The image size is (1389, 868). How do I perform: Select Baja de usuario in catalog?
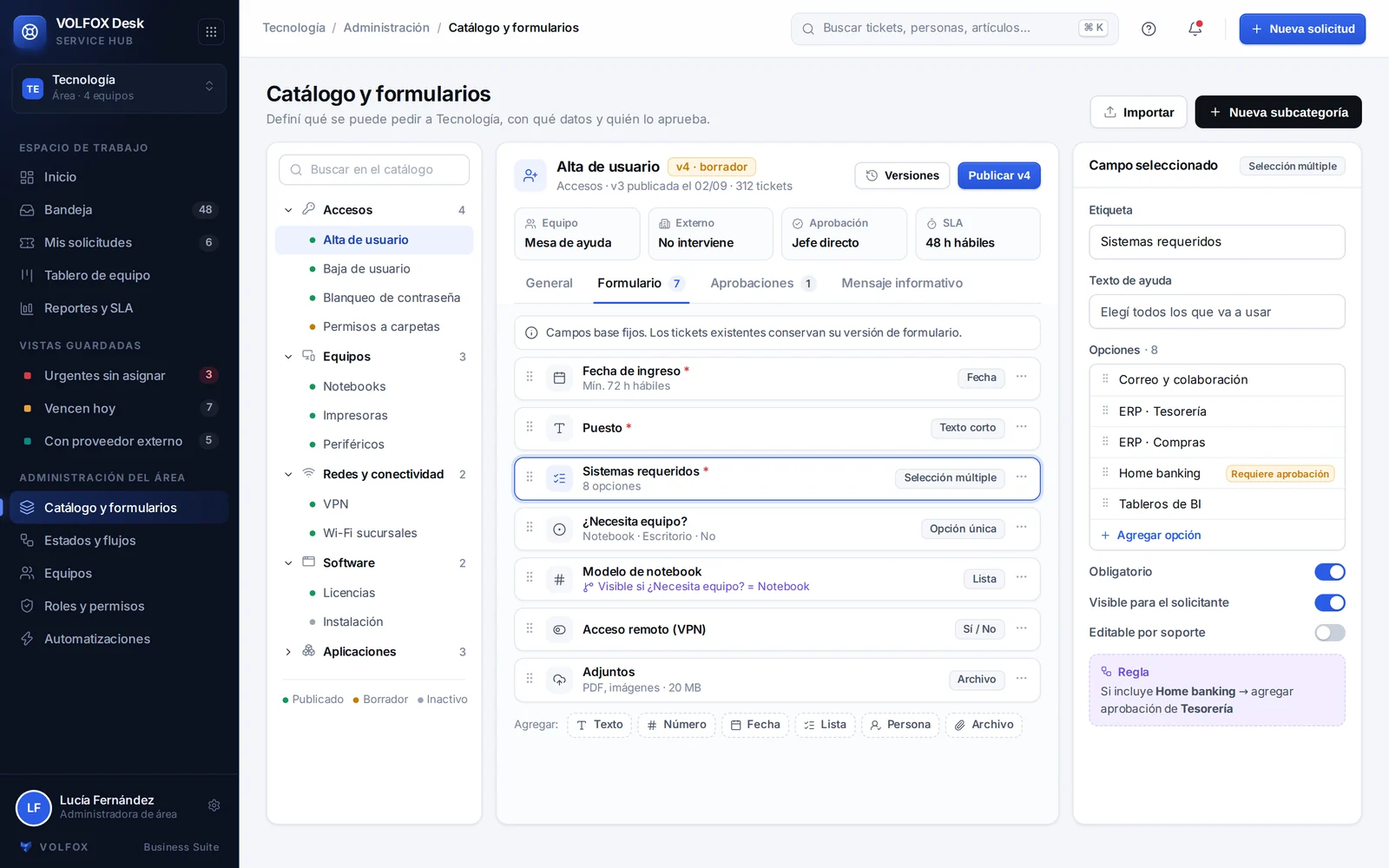374,269
